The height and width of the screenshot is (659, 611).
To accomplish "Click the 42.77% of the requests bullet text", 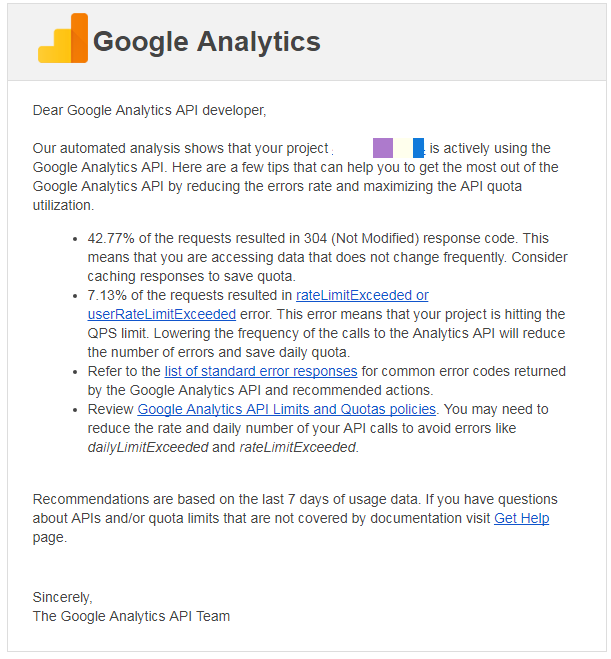I will [x=327, y=257].
